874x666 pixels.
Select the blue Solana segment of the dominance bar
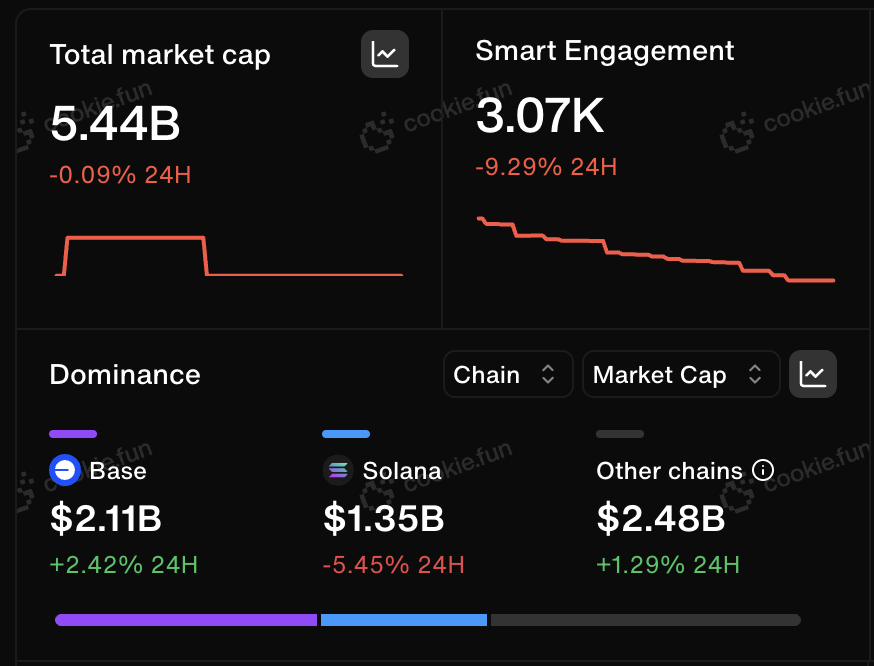[404, 620]
